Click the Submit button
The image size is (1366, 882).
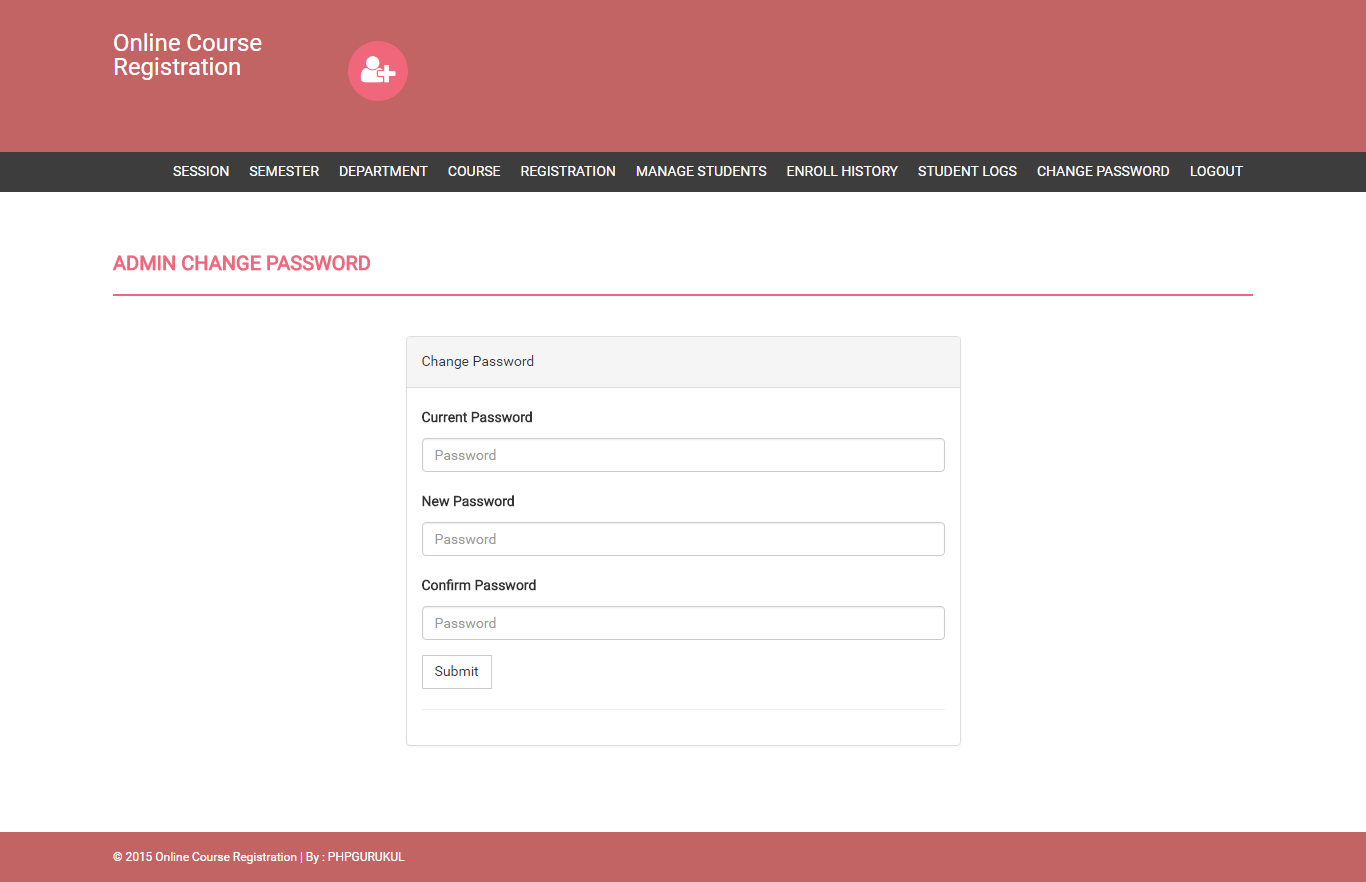pyautogui.click(x=456, y=671)
